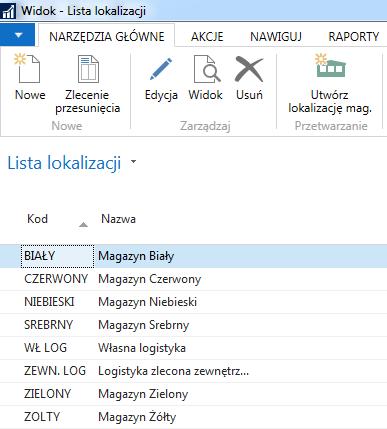Open the blue application menu dropdown
The image size is (387, 429).
(x=17, y=34)
